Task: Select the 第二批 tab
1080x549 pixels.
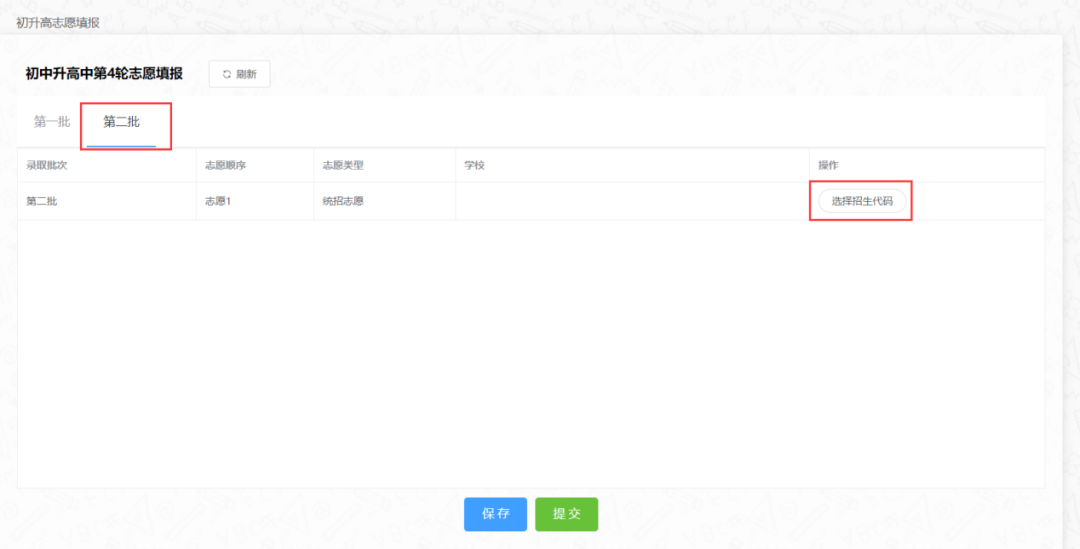Action: coord(121,122)
